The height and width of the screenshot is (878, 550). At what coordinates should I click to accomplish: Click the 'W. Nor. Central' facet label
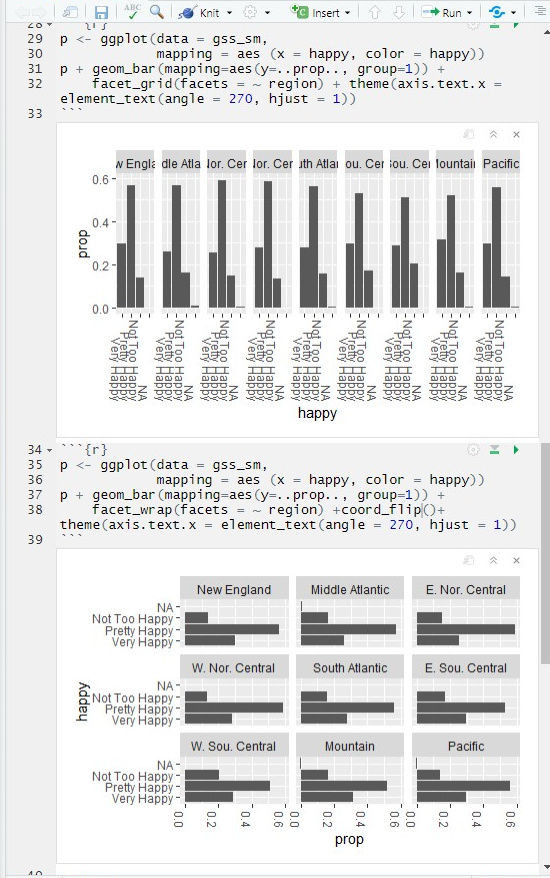(x=233, y=668)
